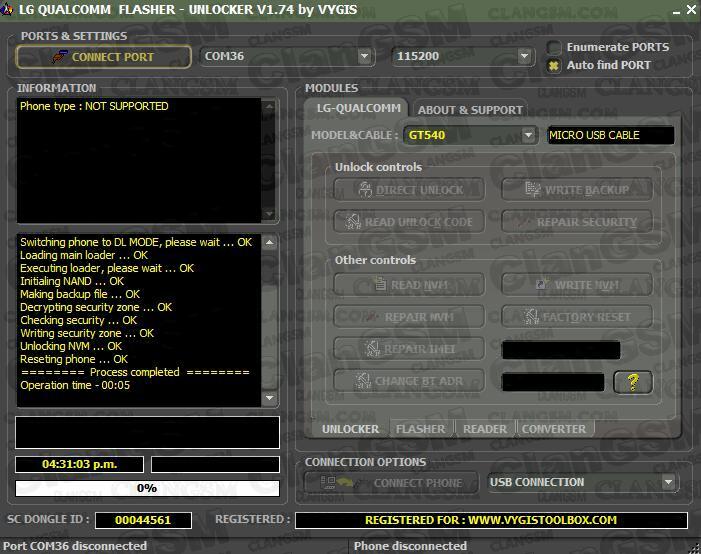This screenshot has width=701, height=554.
Task: Enable the Enumerate PORTS checkbox
Action: (x=553, y=47)
